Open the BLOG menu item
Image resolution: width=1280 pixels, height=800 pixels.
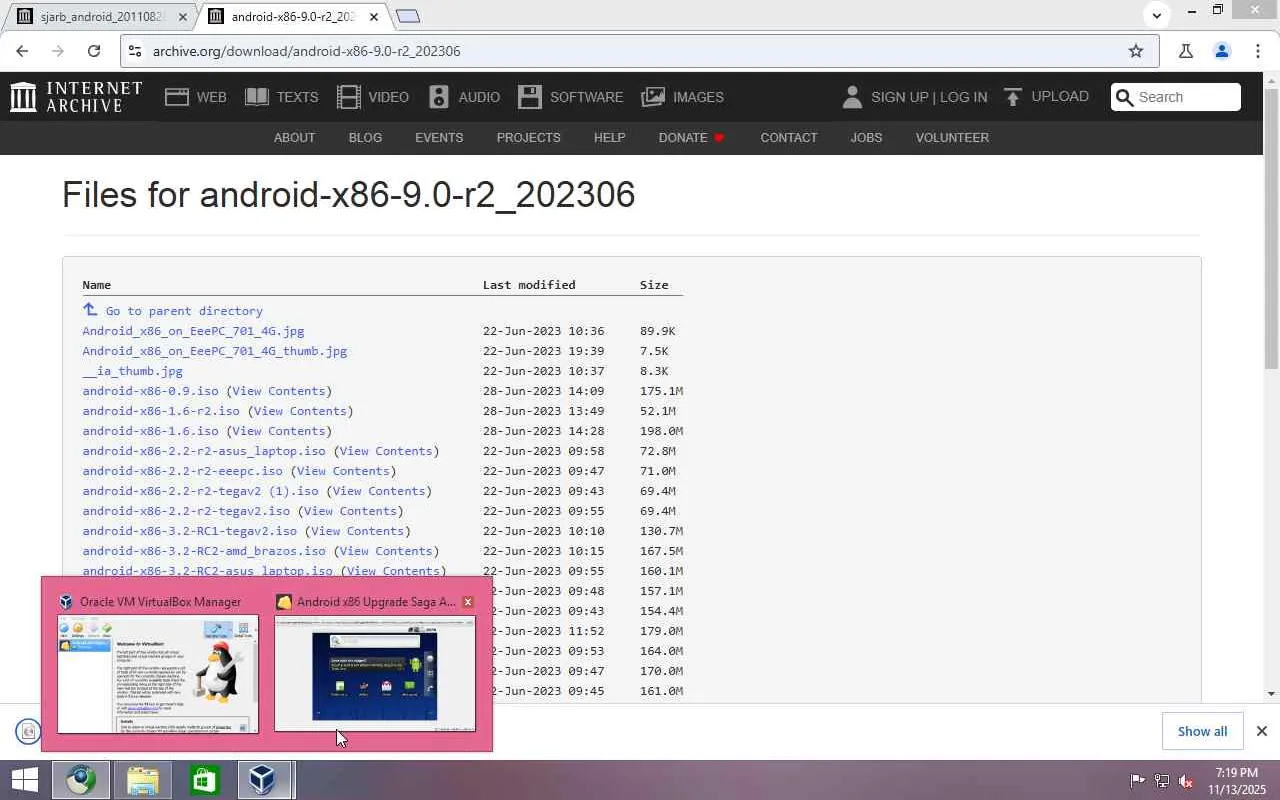point(365,137)
